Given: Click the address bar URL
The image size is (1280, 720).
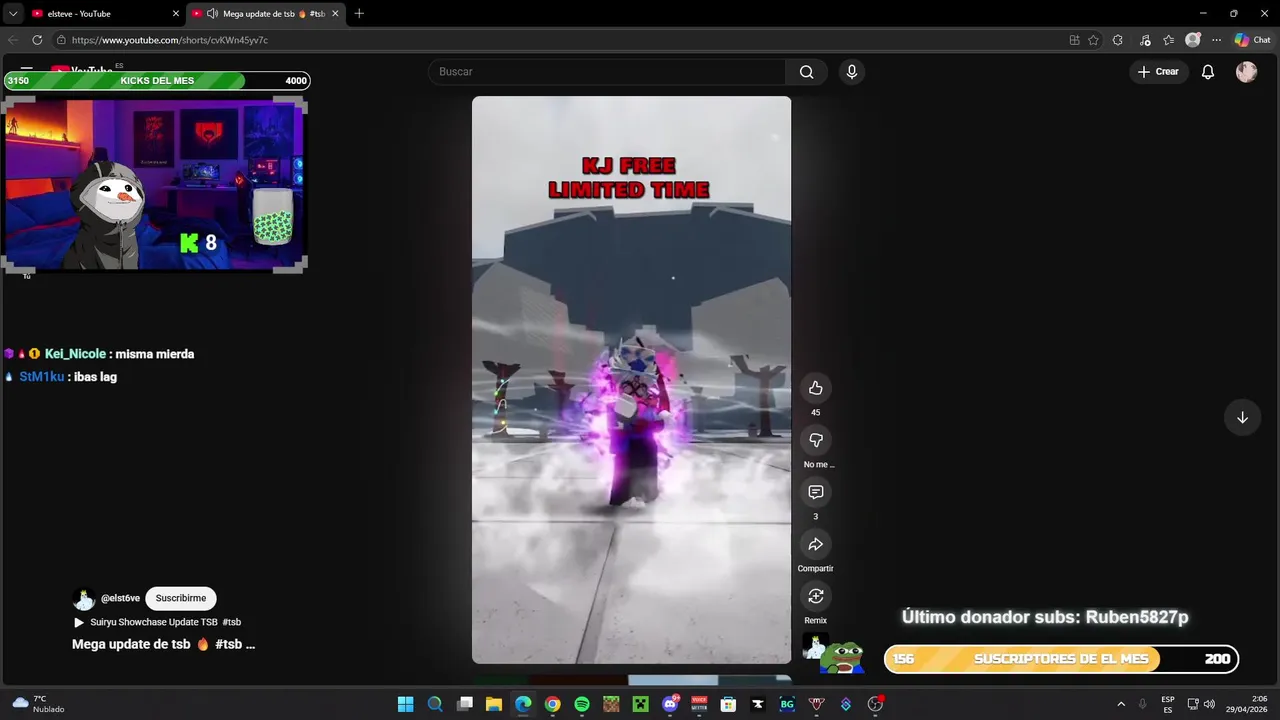Looking at the screenshot, I should [170, 40].
